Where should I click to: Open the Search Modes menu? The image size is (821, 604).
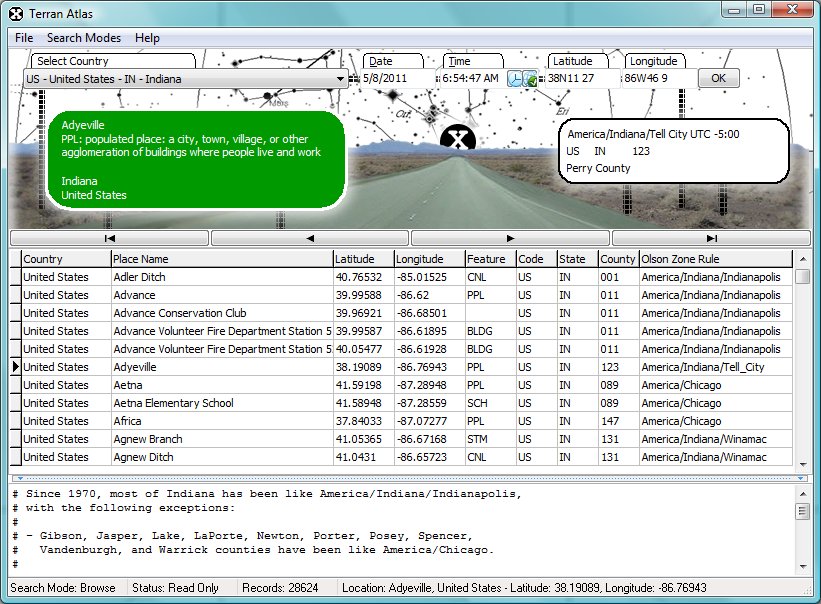[x=84, y=38]
